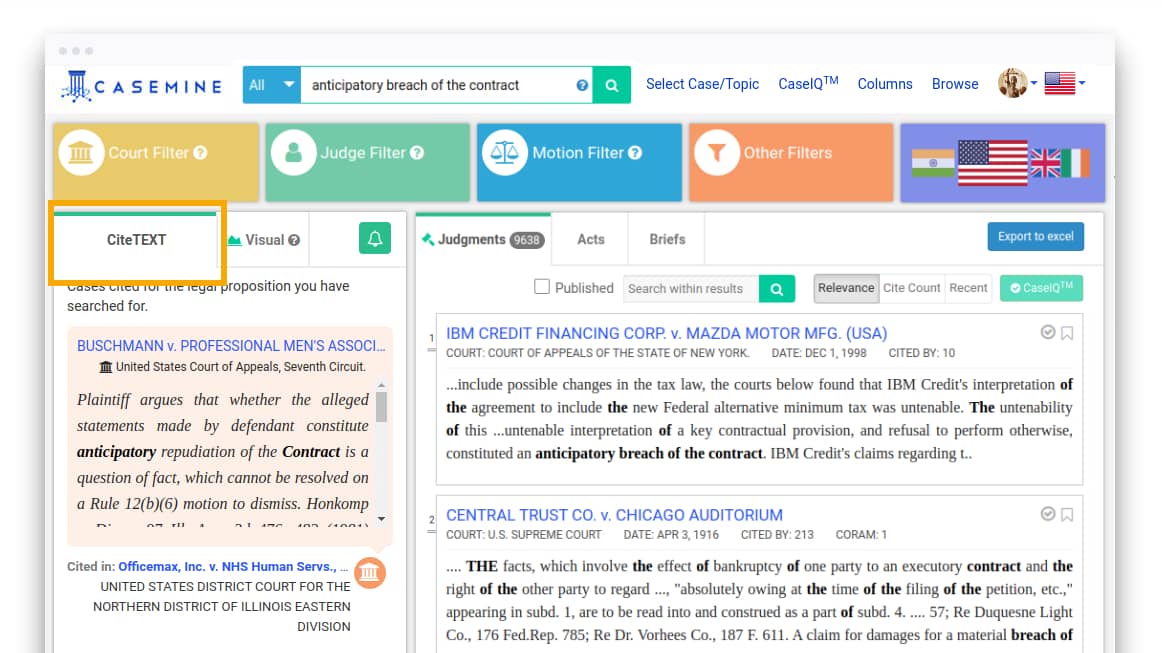Open the Judge Filter person icon
The height and width of the screenshot is (653, 1162).
(293, 153)
